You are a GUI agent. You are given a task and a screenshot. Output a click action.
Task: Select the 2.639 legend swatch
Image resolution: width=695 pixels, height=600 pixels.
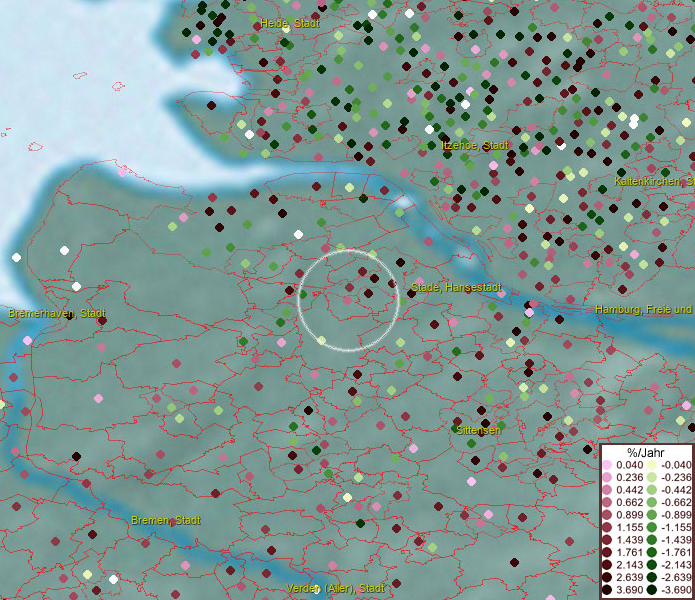(x=607, y=577)
